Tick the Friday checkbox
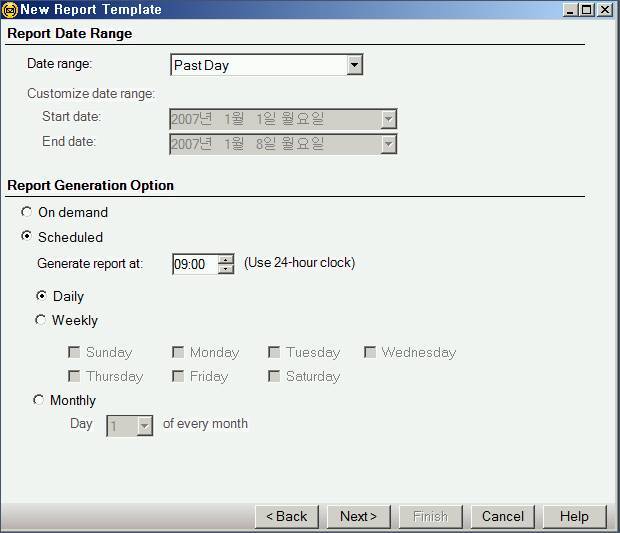The image size is (620, 533). pyautogui.click(x=178, y=376)
